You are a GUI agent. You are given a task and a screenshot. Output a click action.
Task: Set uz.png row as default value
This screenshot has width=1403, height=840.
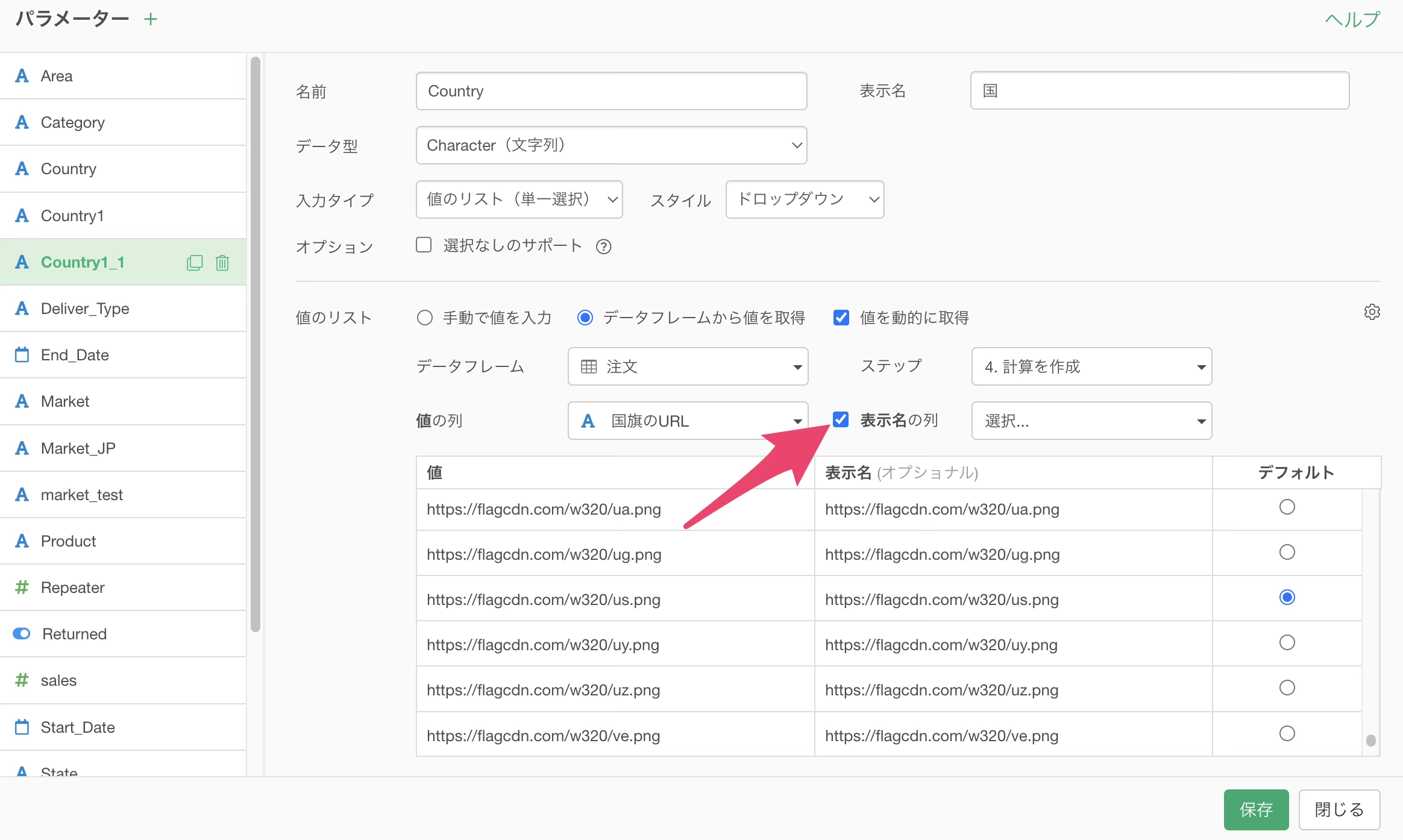[x=1287, y=688]
